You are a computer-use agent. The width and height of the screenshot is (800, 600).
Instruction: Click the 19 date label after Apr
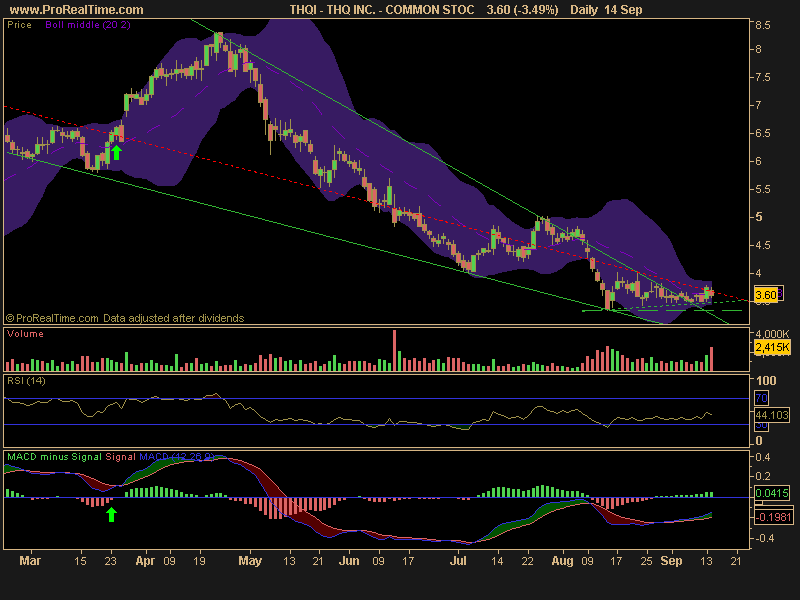(x=199, y=561)
